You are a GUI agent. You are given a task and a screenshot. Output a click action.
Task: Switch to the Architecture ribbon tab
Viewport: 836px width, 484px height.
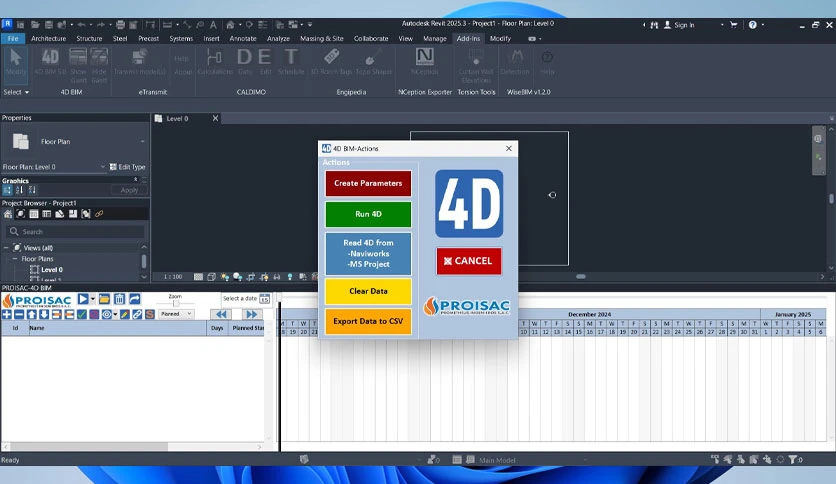tap(49, 38)
